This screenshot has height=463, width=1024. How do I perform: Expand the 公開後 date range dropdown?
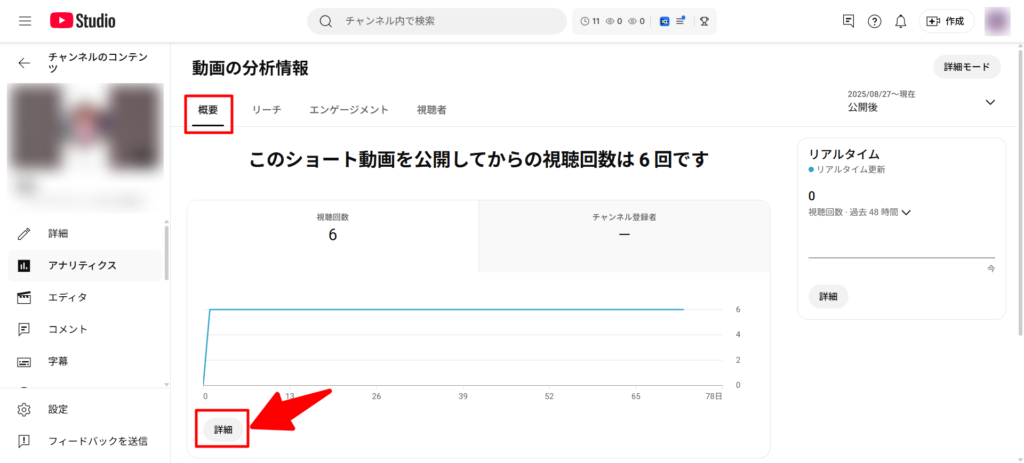(x=990, y=102)
